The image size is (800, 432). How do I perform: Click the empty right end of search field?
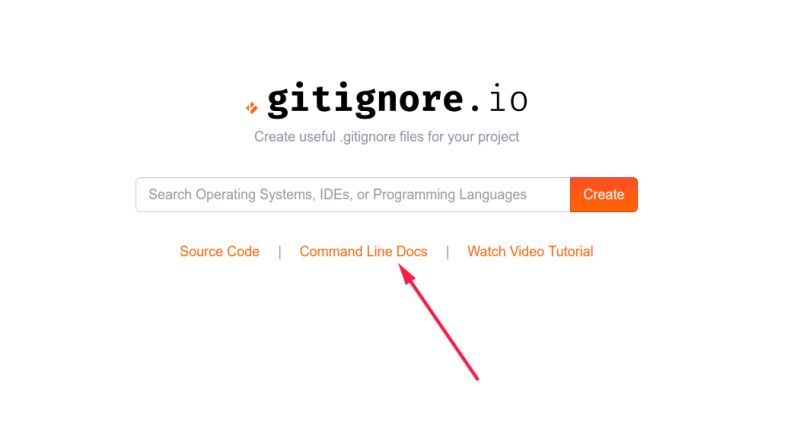[548, 194]
